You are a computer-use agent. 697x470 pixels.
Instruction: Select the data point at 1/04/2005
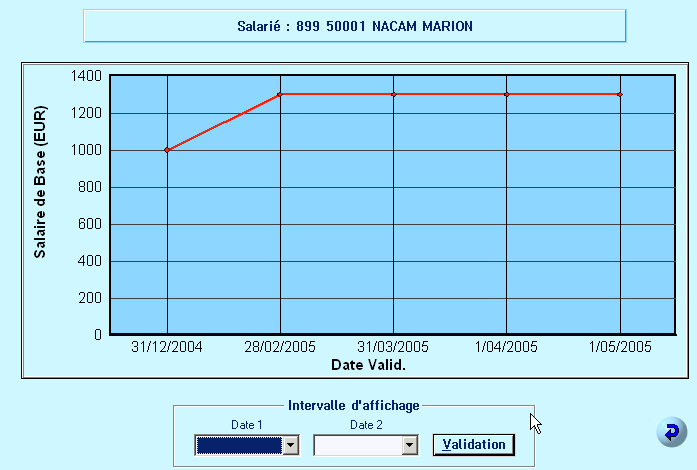pos(507,94)
